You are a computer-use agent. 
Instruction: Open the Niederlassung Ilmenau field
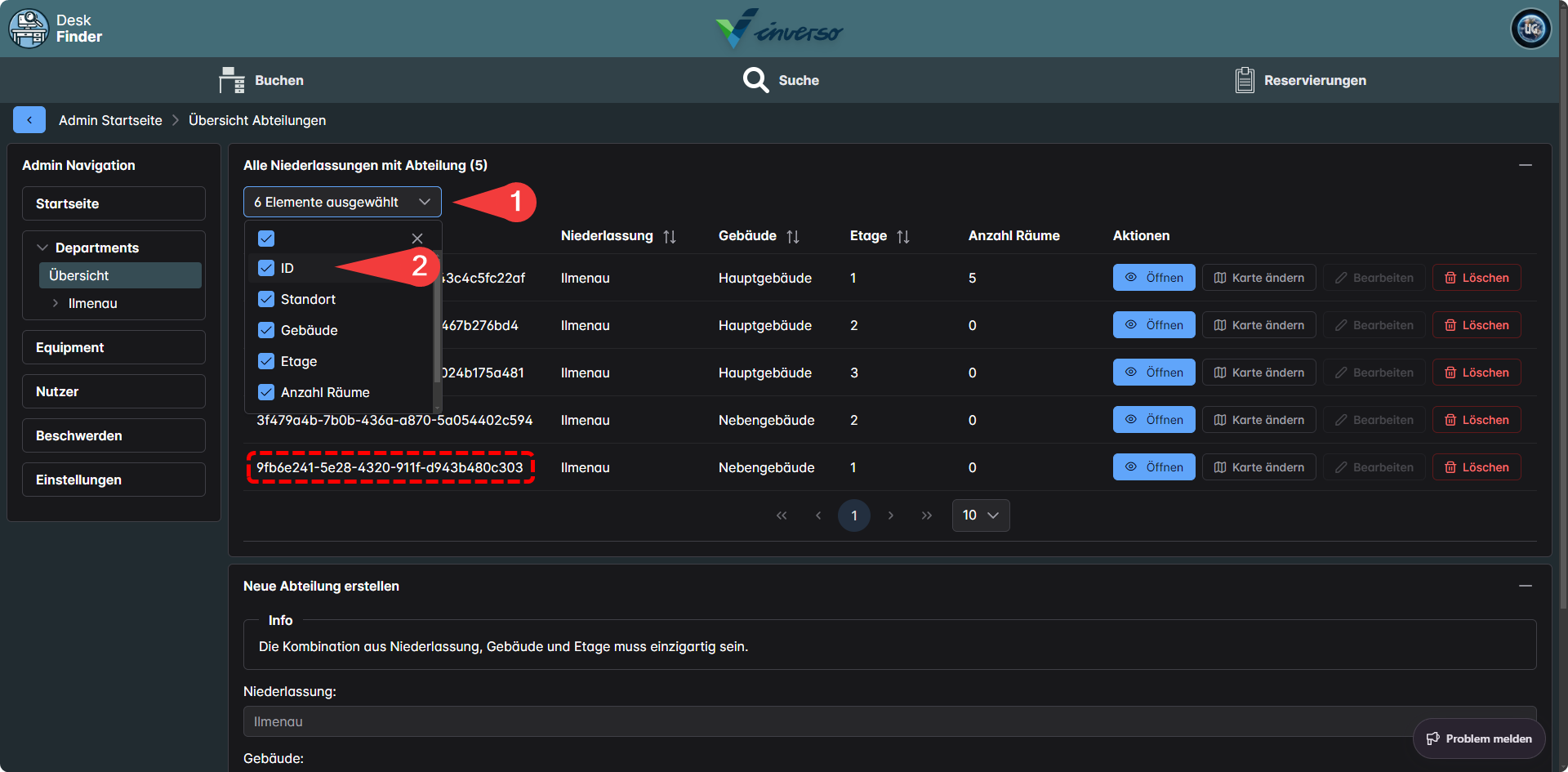889,721
